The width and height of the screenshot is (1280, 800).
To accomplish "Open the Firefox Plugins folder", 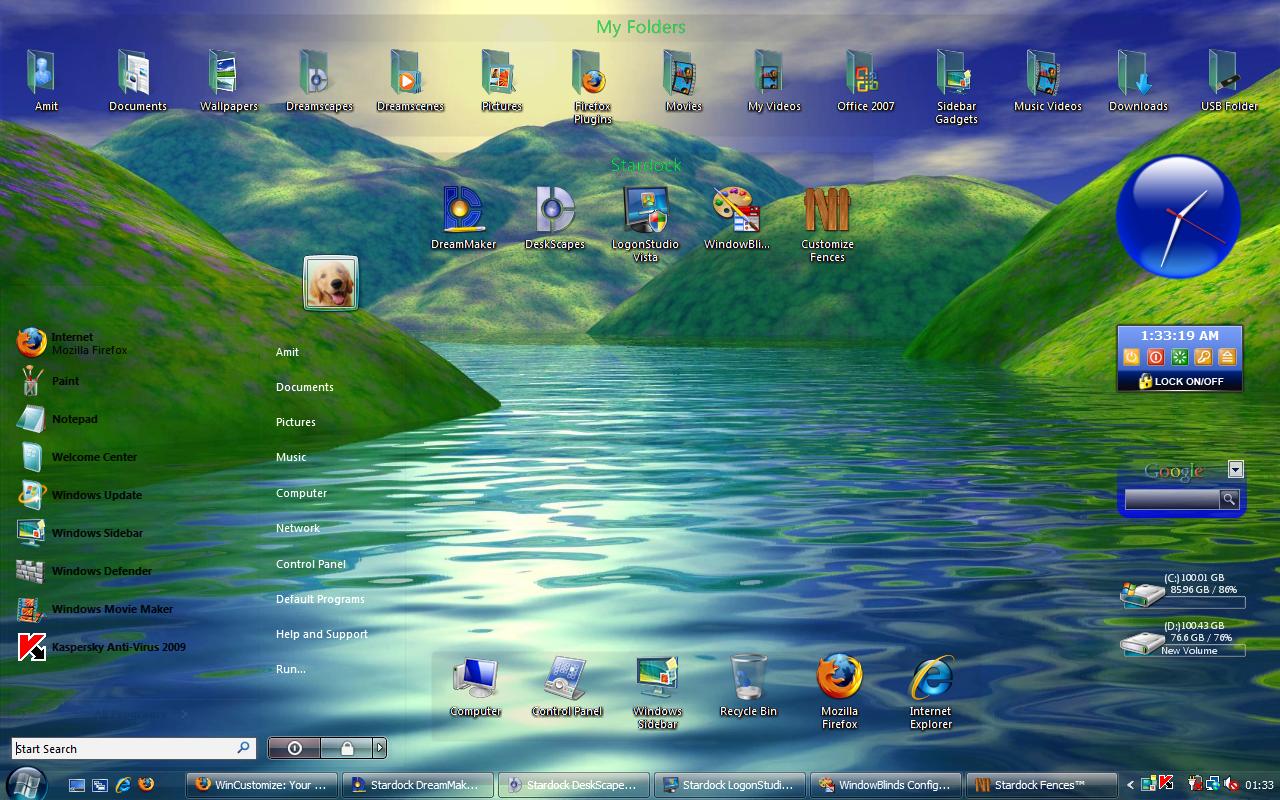I will coord(592,86).
